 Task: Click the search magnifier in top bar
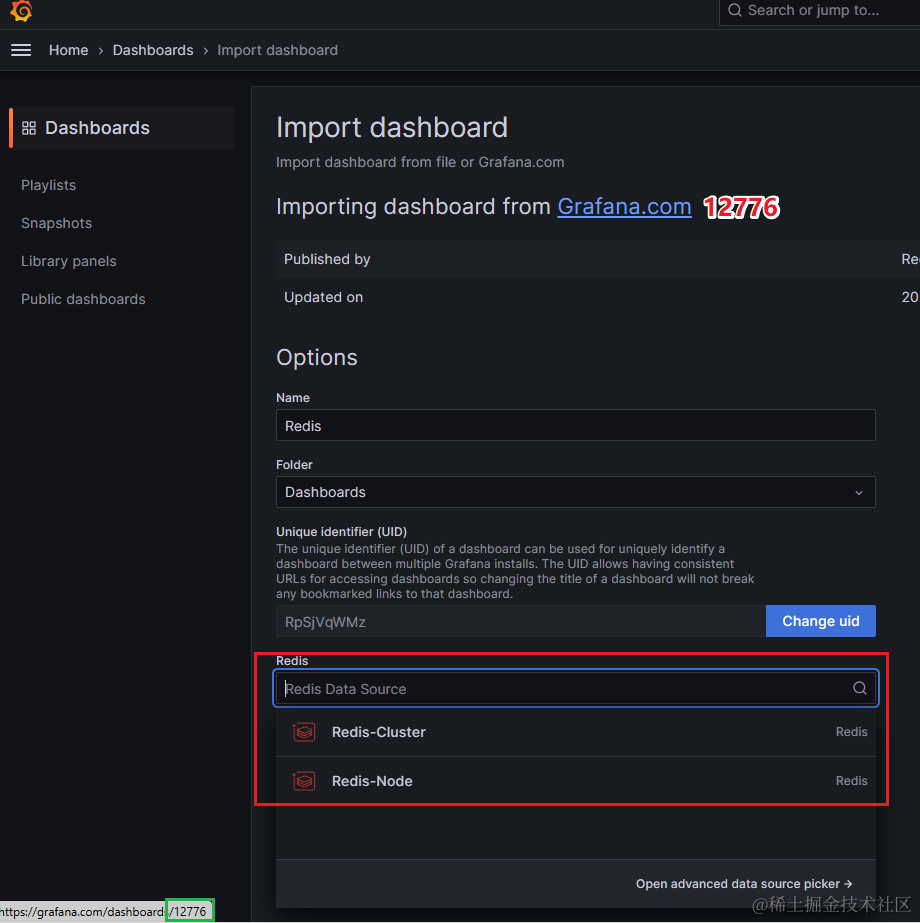click(x=735, y=10)
